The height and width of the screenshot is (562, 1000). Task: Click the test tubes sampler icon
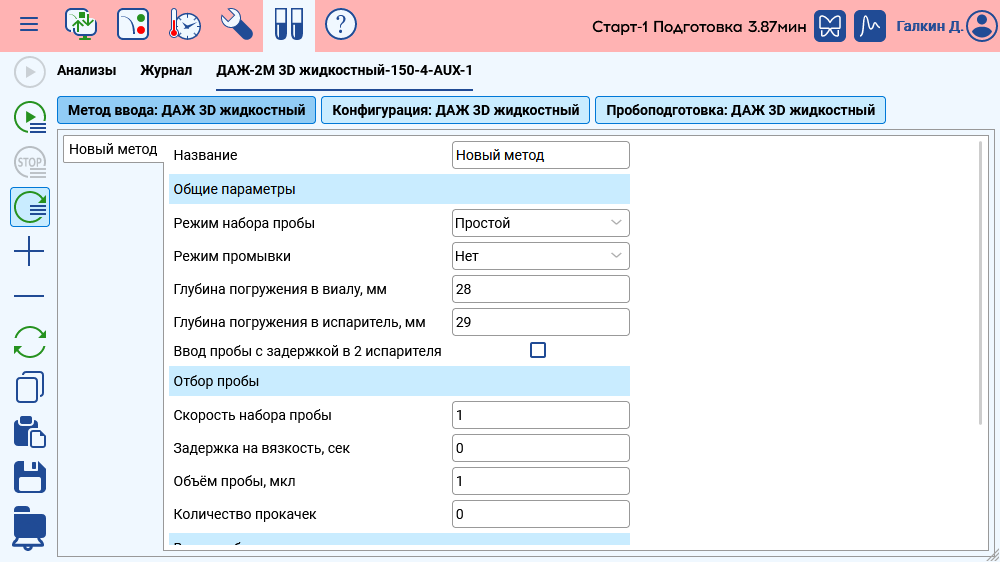coord(289,24)
